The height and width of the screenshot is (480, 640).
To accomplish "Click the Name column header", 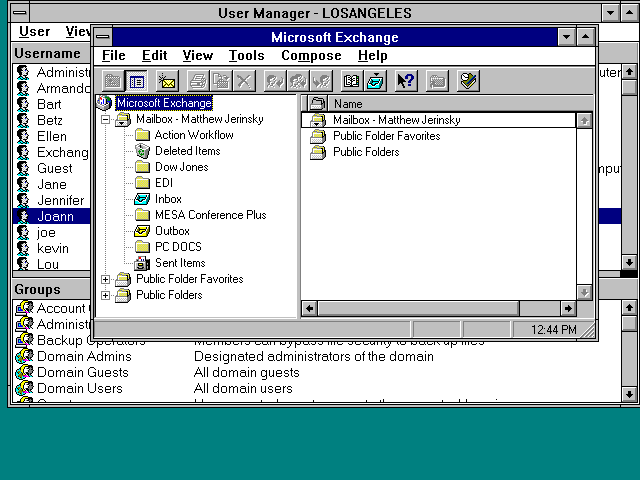I will [461, 104].
